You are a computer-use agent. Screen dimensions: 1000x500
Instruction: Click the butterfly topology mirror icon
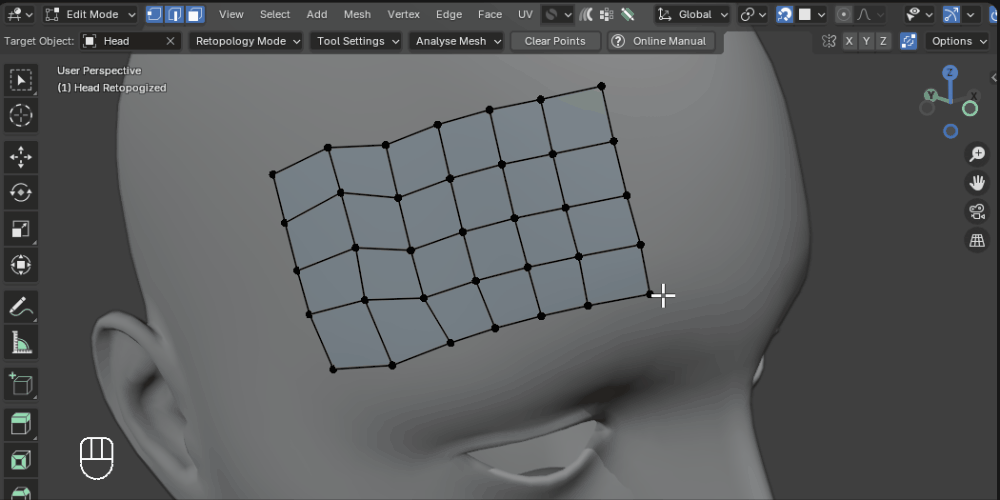(x=829, y=41)
